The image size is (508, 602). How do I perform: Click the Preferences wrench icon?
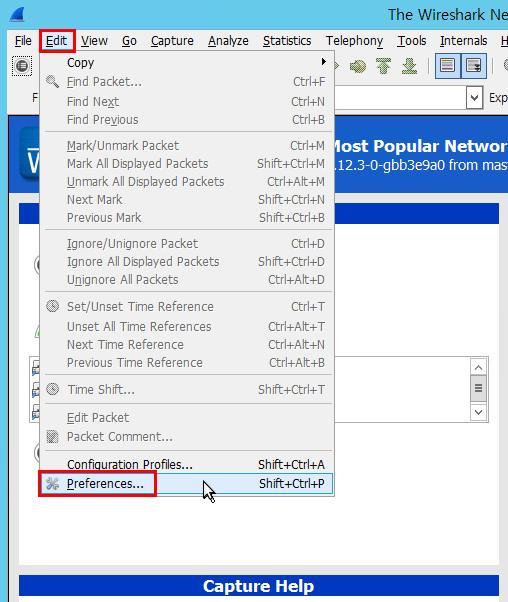(53, 483)
